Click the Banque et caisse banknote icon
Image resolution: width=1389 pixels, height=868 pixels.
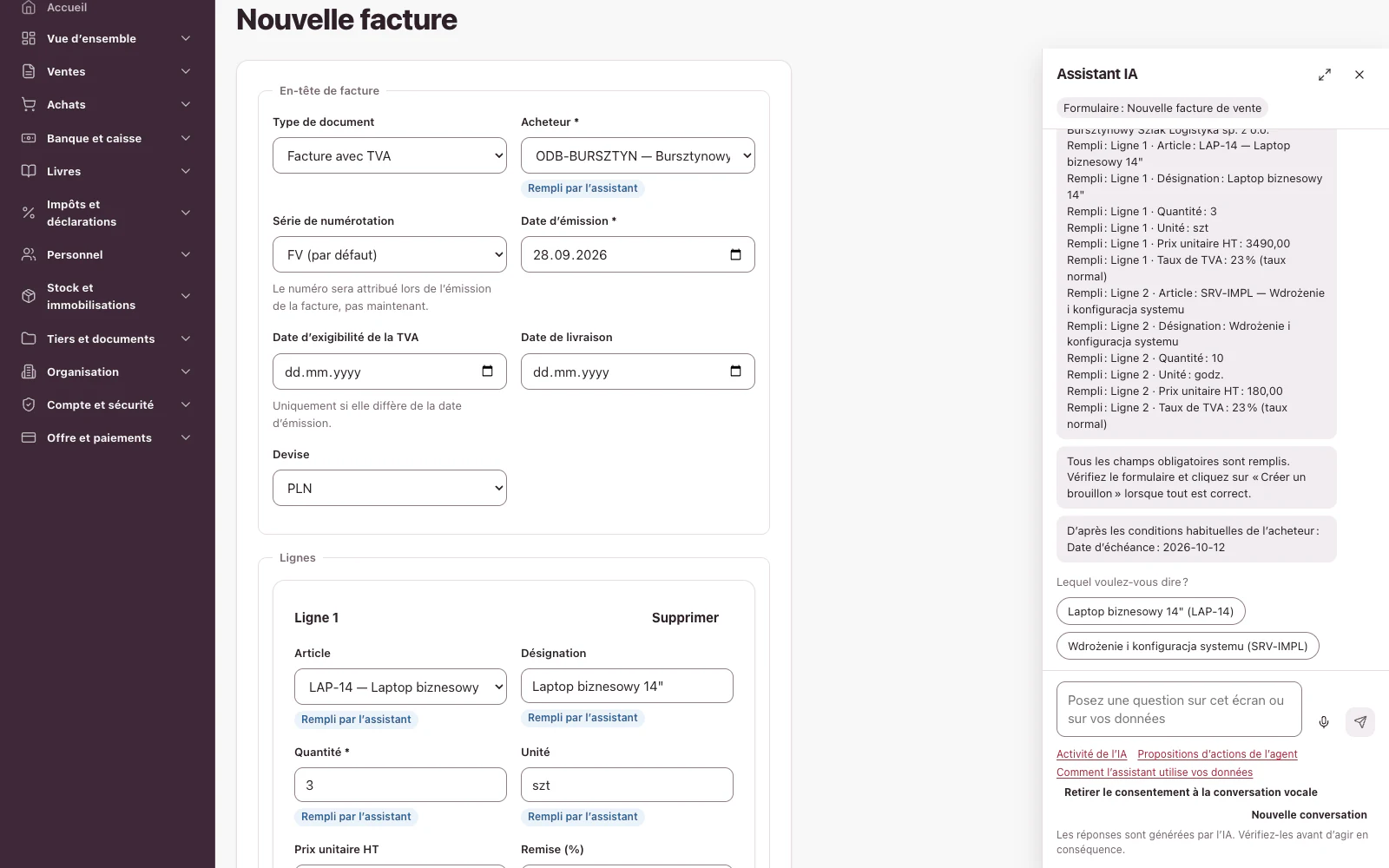(29, 138)
